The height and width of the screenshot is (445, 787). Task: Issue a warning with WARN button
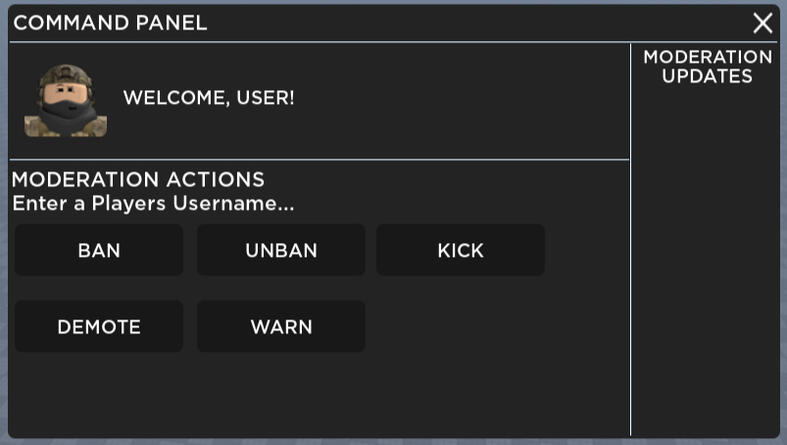tap(281, 327)
